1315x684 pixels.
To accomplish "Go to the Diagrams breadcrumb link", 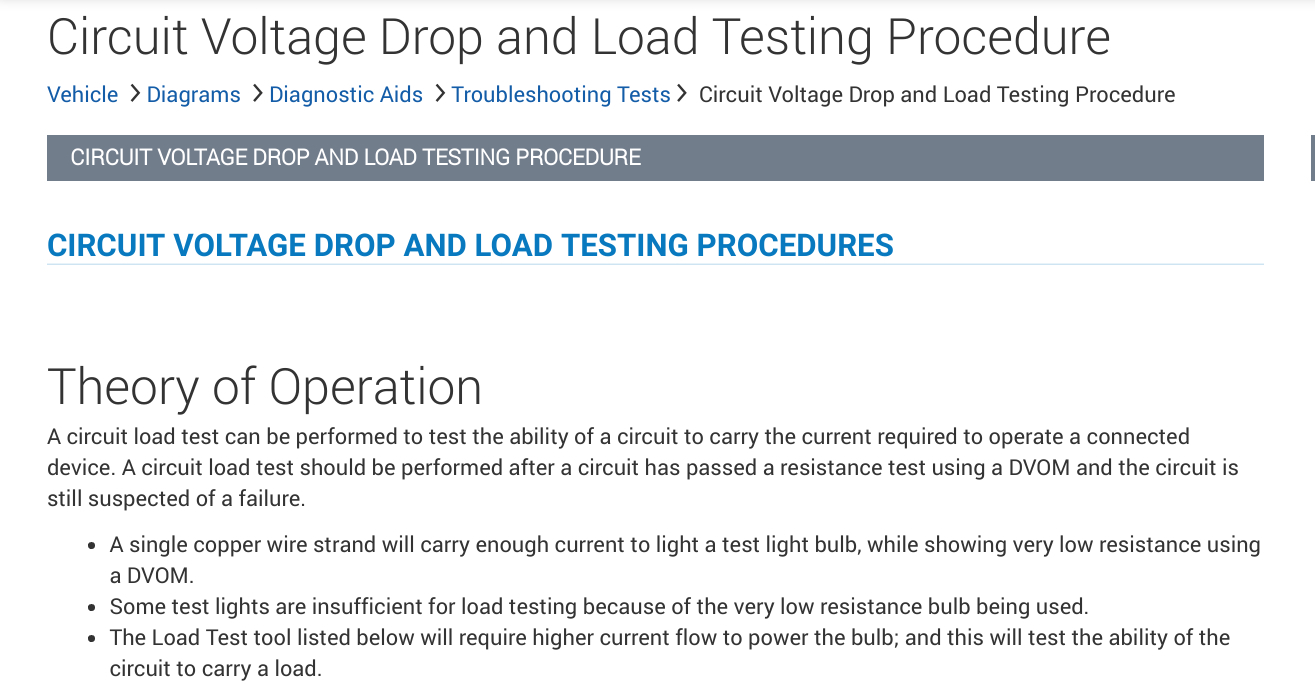I will pos(194,95).
